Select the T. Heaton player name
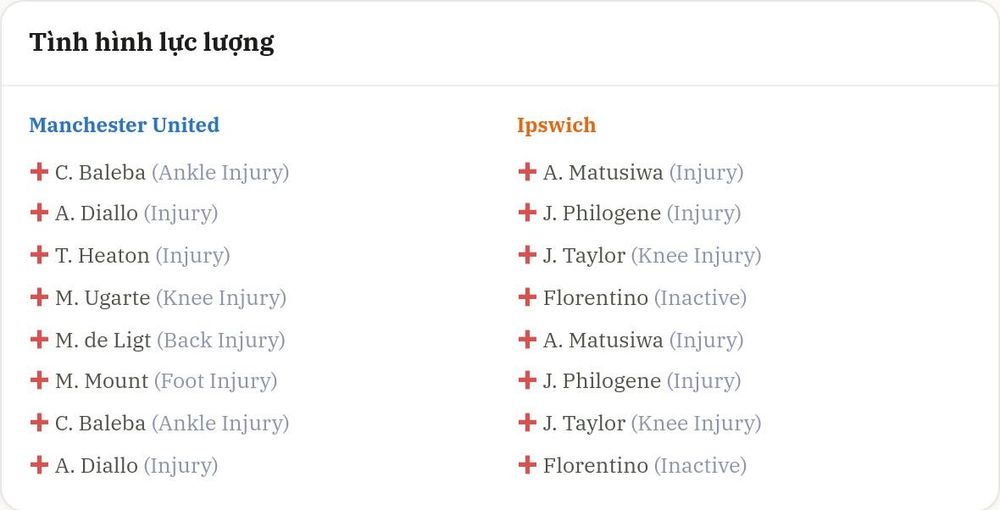 [102, 256]
